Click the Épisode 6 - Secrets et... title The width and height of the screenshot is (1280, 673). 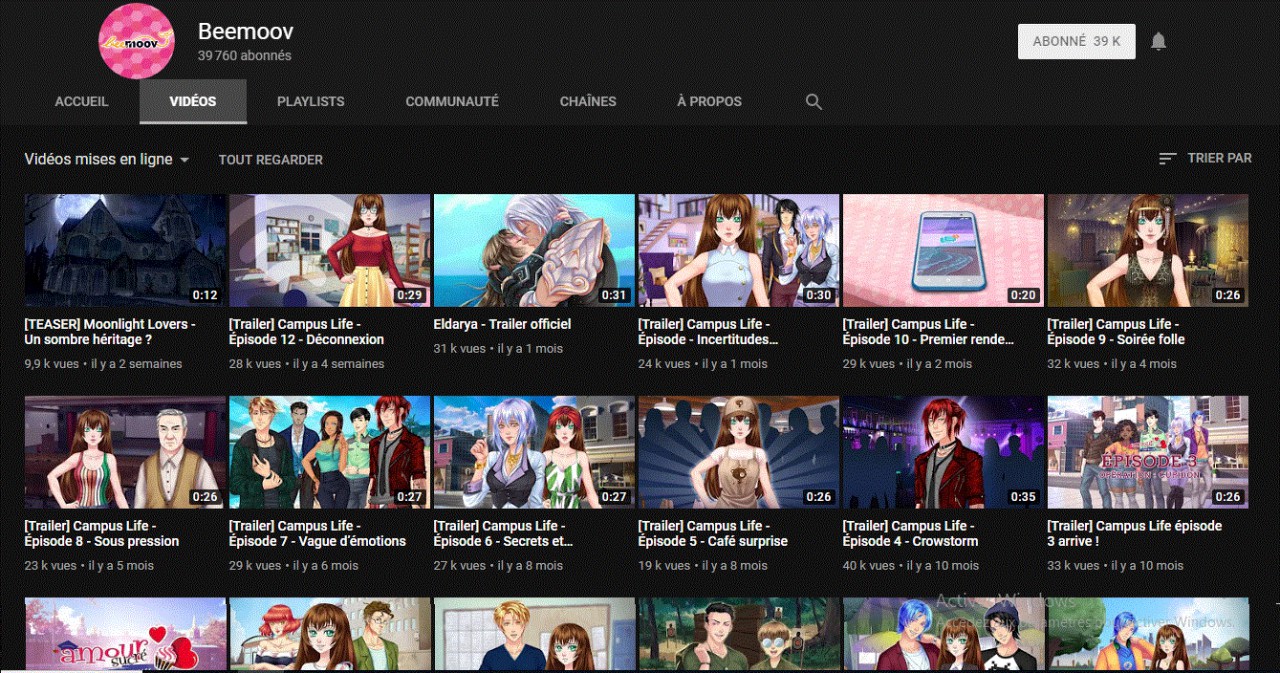pos(503,533)
